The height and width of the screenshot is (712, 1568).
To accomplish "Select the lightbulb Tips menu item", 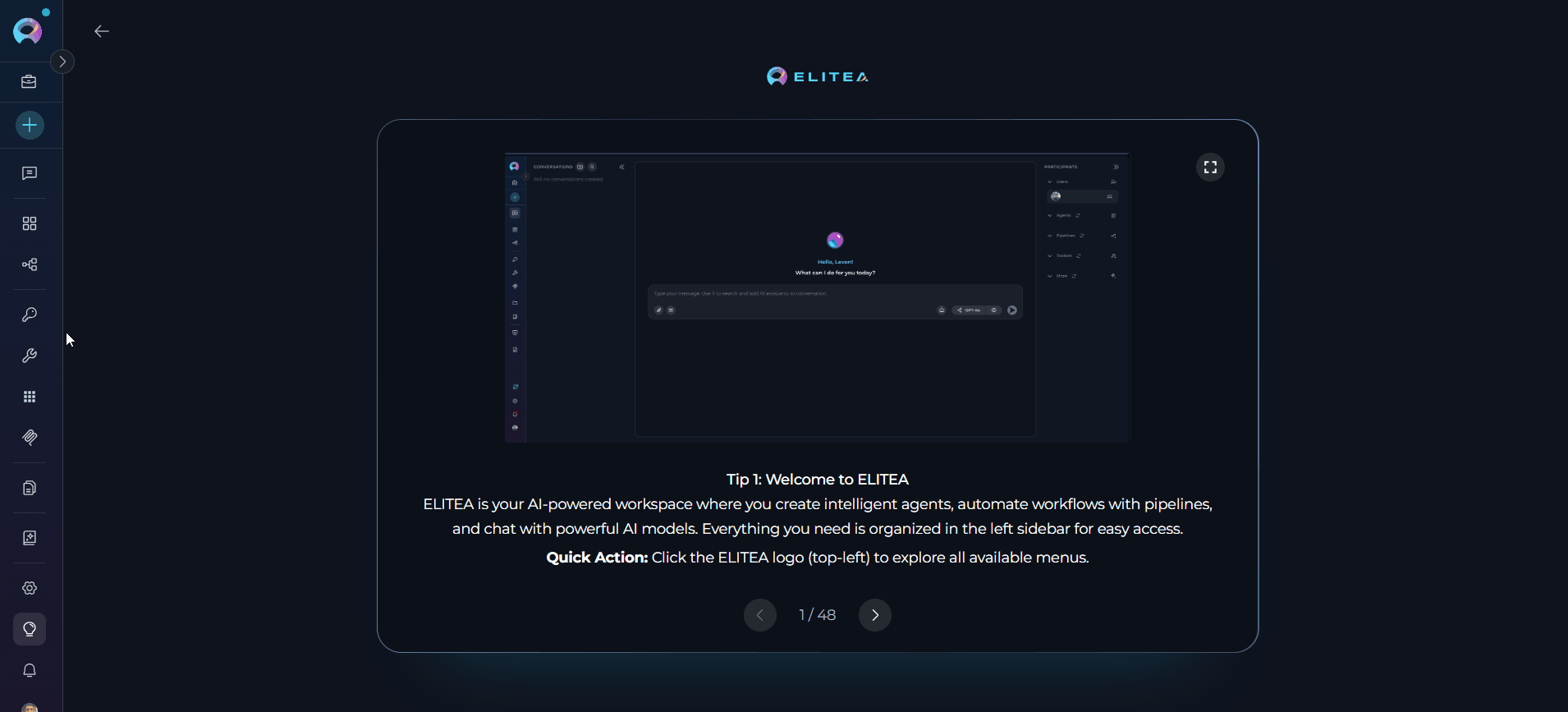I will (30, 629).
